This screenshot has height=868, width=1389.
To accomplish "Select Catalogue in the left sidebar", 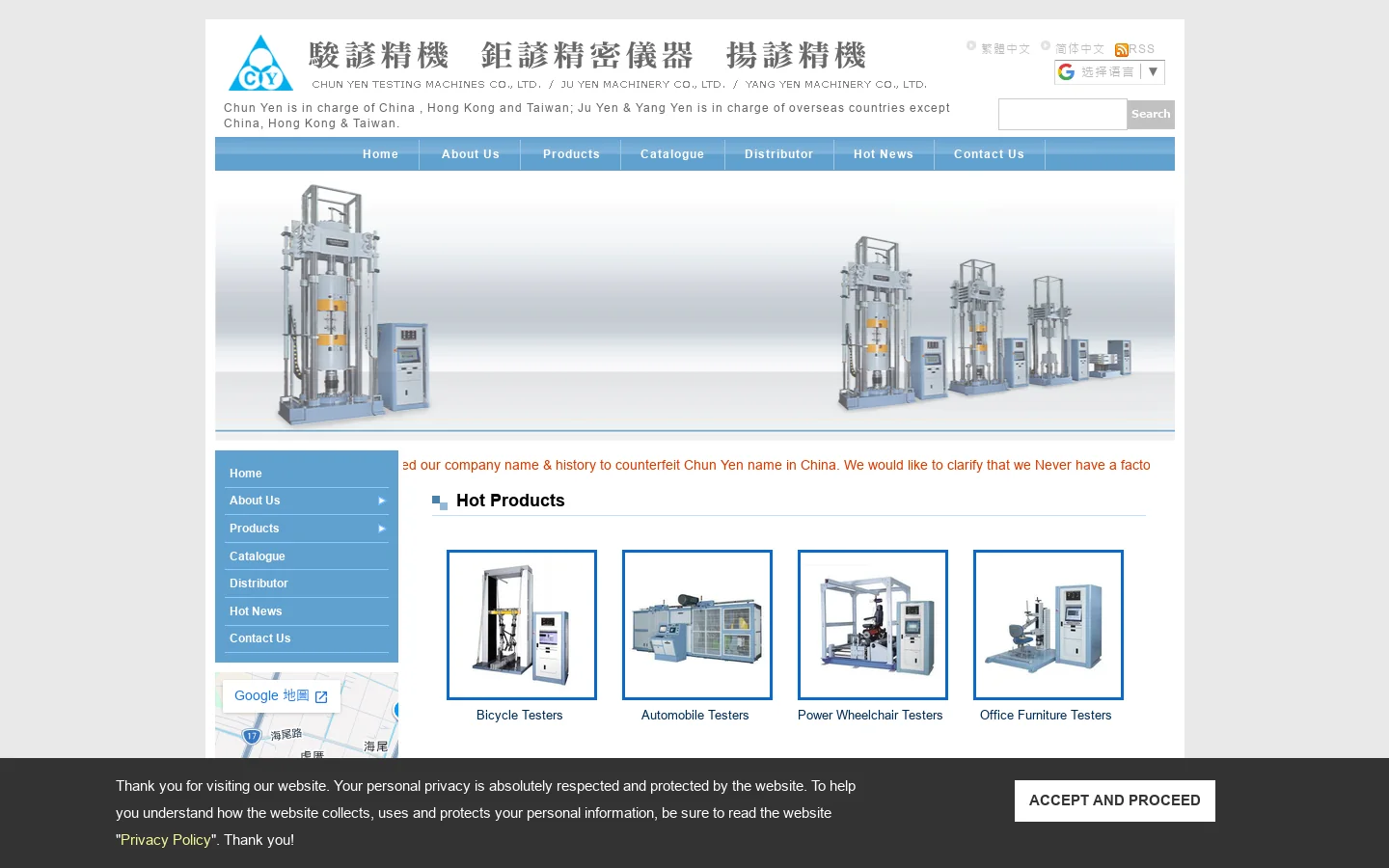I will 307,556.
